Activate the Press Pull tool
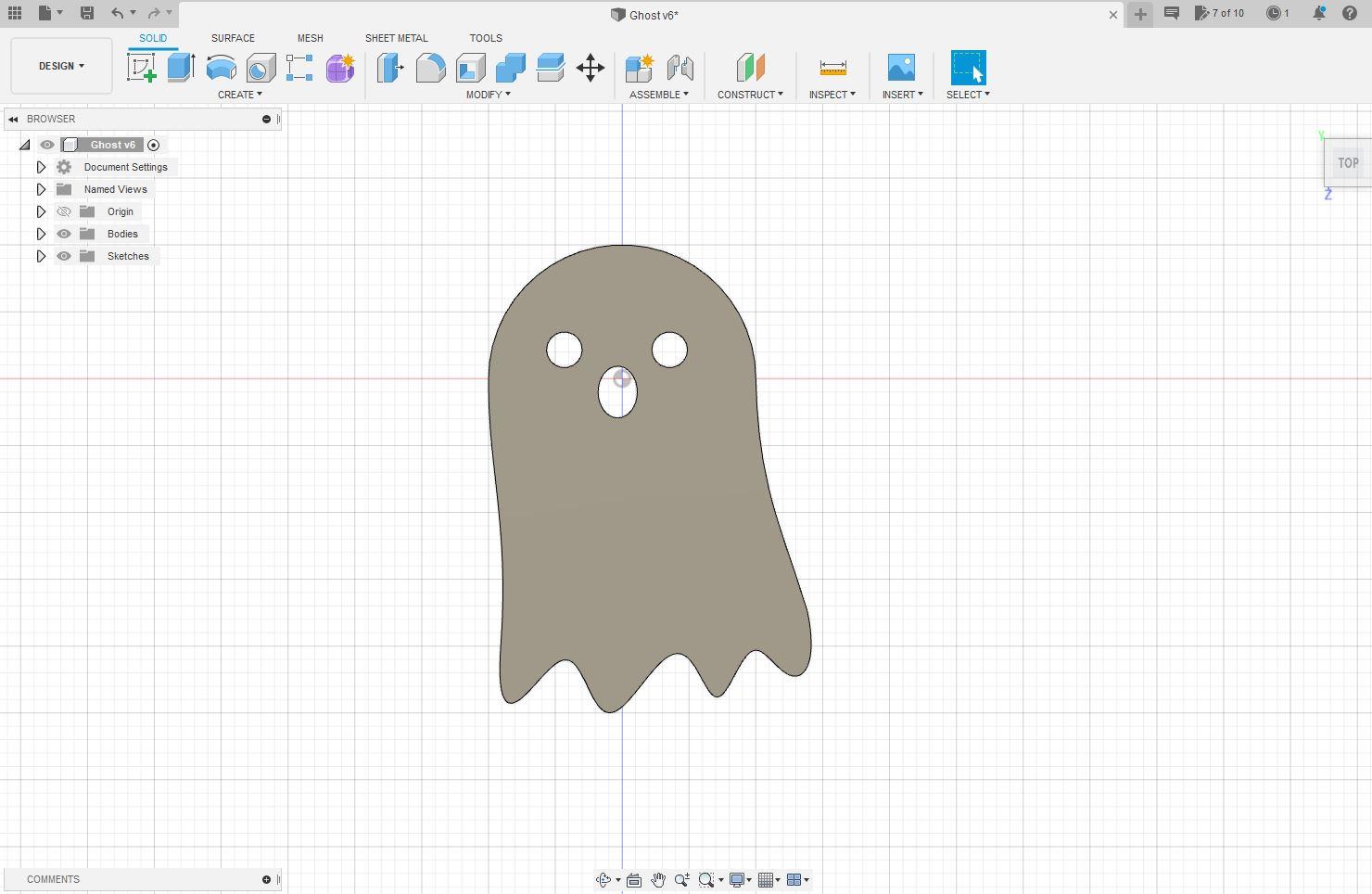Viewport: 1372px width, 894px height. (388, 67)
